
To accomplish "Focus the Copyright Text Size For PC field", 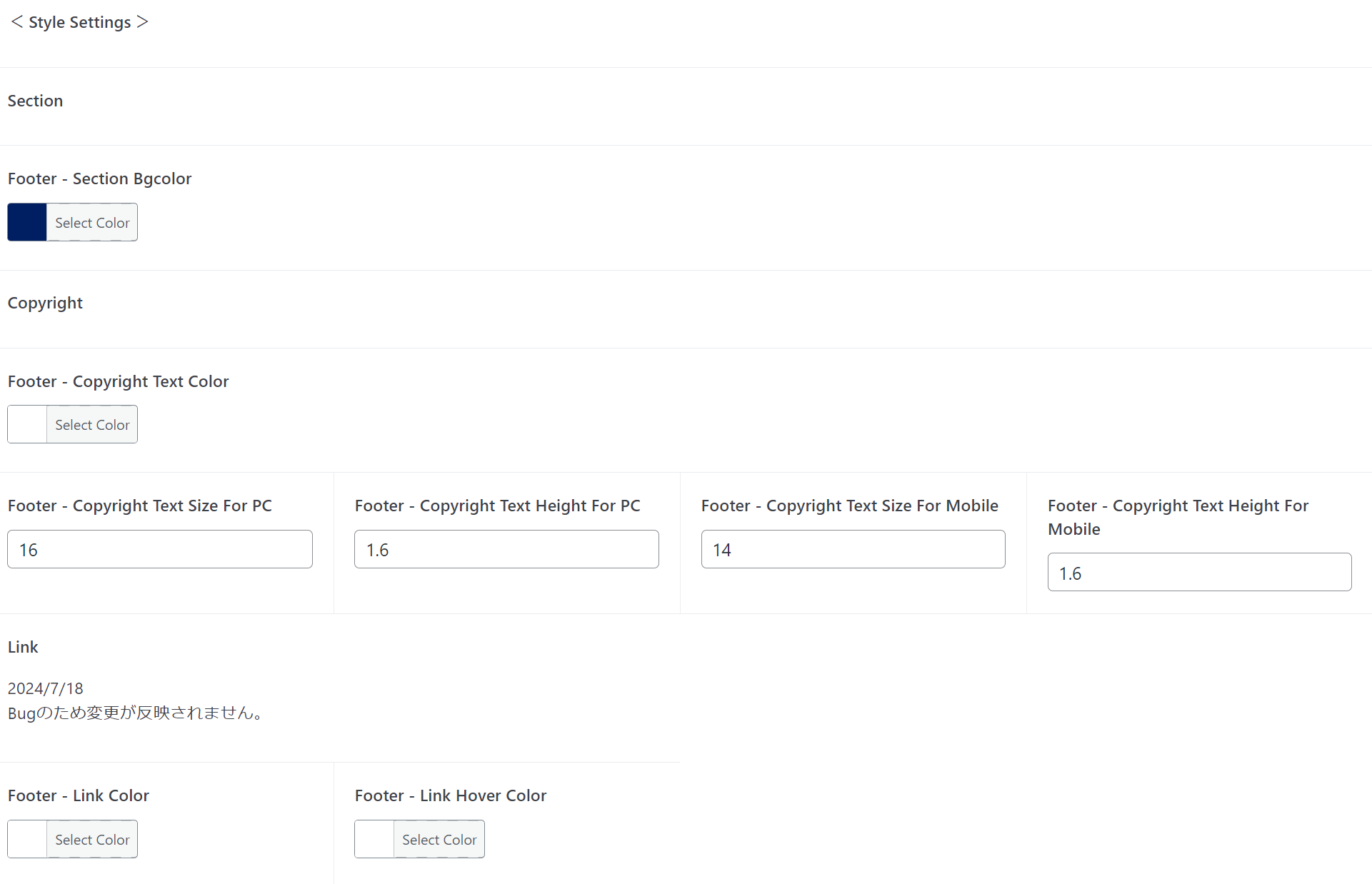I will tap(160, 549).
